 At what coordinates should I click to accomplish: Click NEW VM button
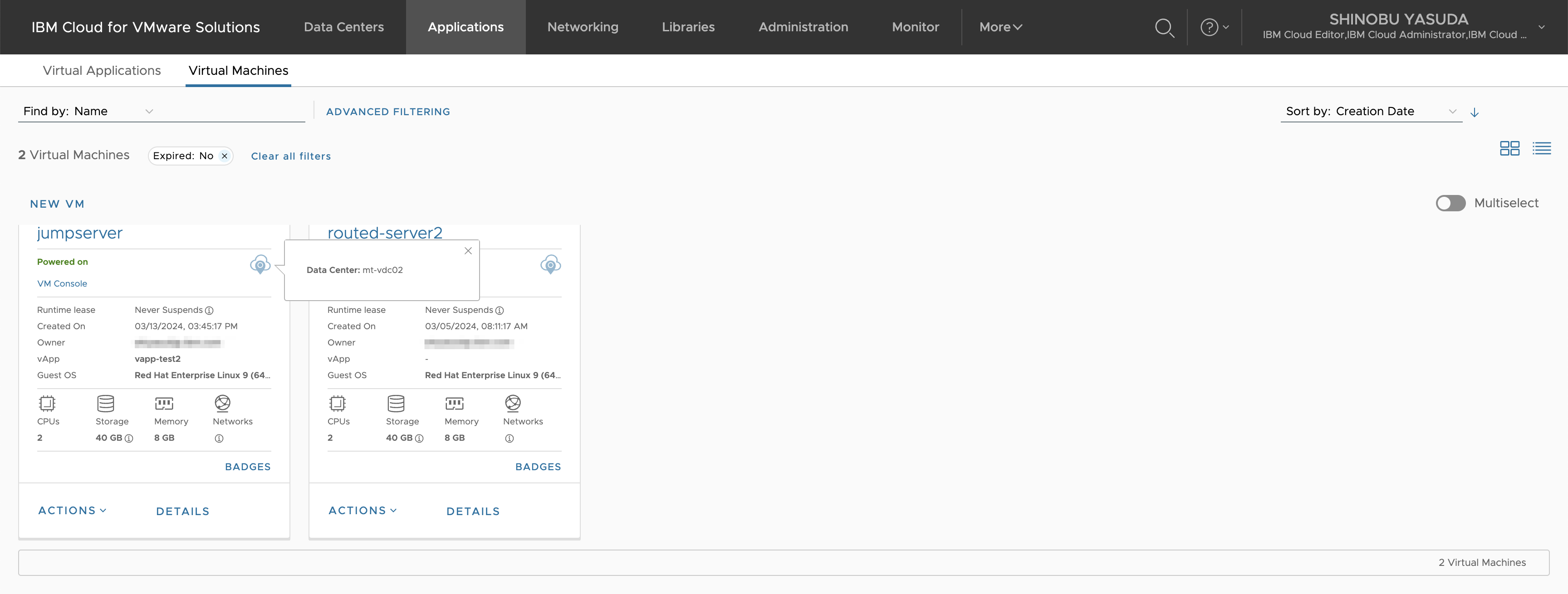point(57,204)
